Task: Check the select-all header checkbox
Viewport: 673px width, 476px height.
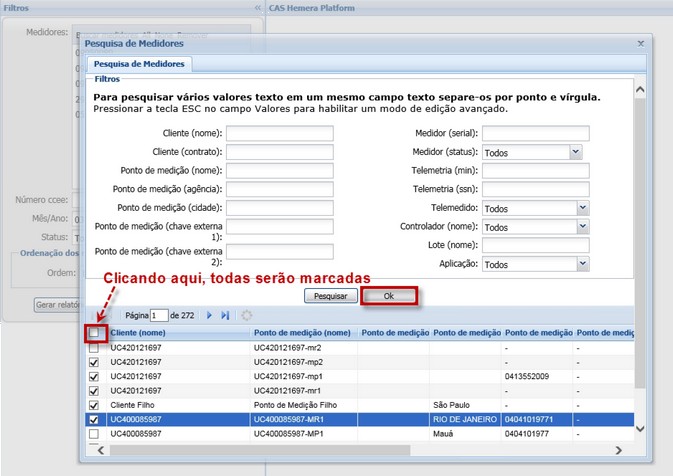Action: 94,333
